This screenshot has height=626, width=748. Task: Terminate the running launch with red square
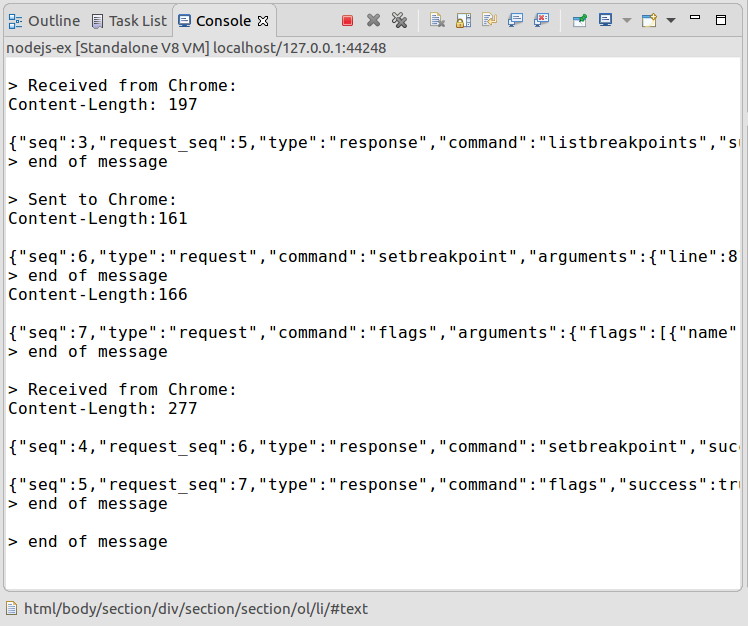coord(347,20)
